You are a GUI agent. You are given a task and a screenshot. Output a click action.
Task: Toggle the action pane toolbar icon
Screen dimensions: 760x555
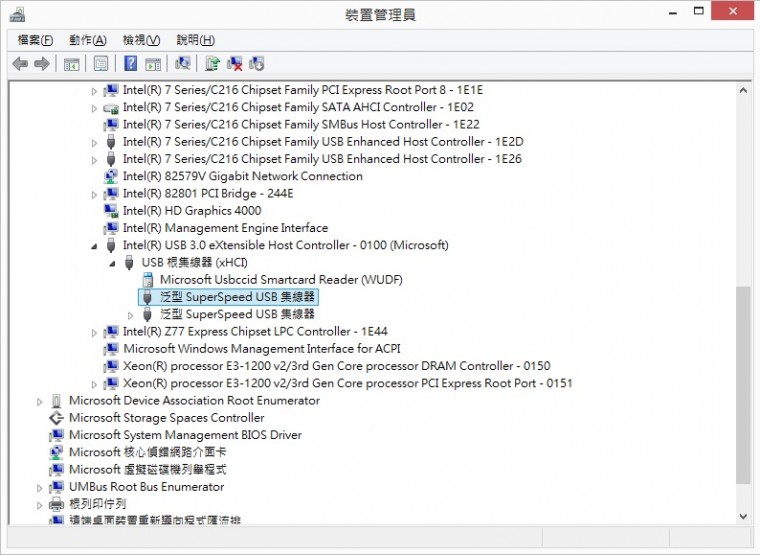click(x=153, y=63)
